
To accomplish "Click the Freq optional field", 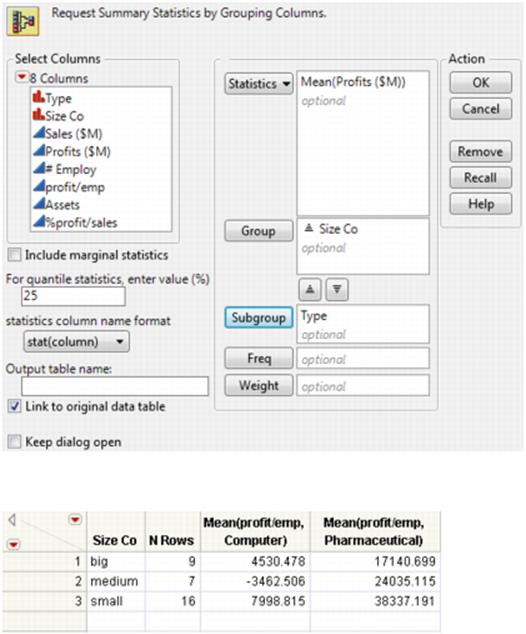I will click(363, 359).
